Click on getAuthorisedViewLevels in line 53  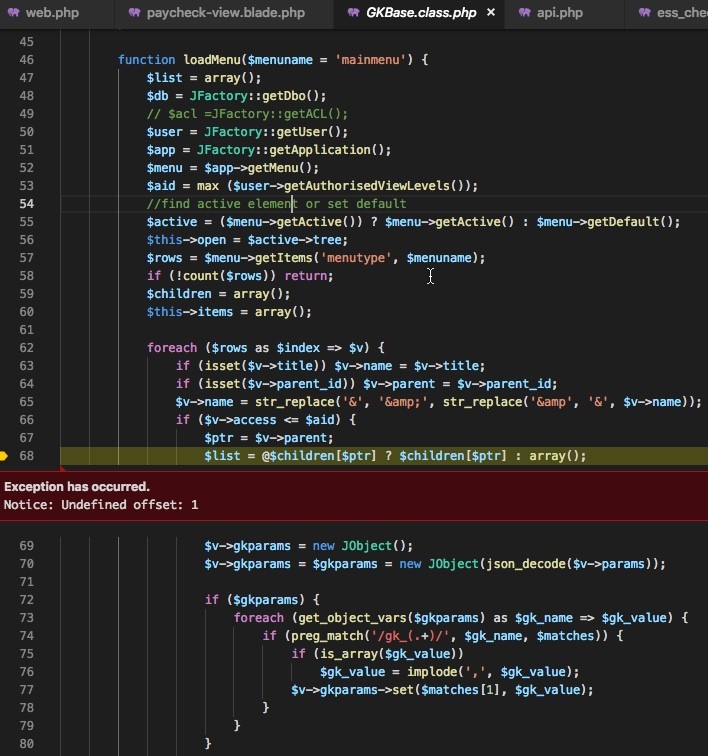(x=381, y=186)
